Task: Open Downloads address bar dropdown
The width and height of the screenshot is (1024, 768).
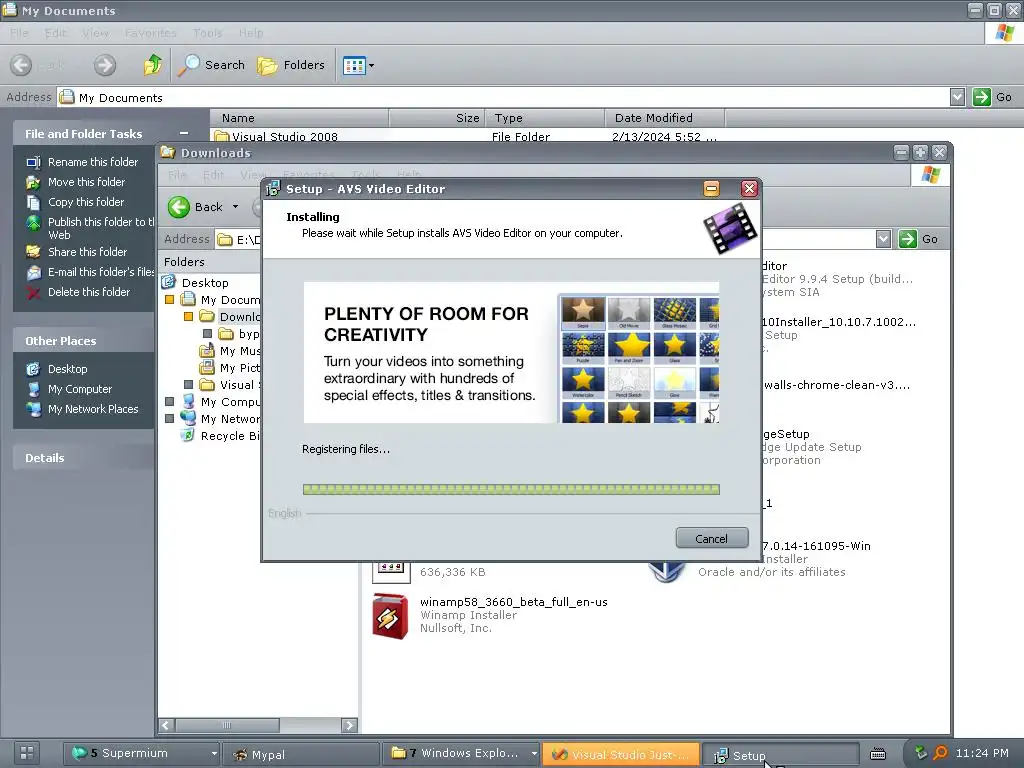Action: (x=884, y=239)
